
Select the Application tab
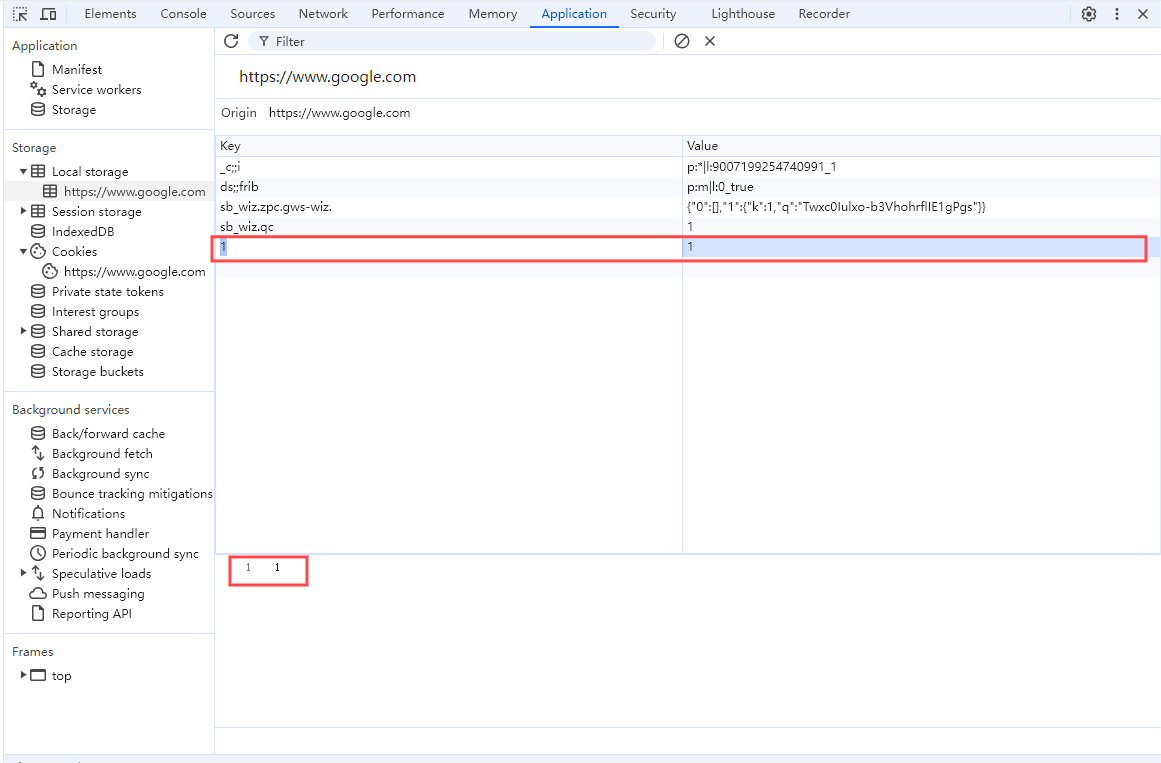click(x=574, y=14)
